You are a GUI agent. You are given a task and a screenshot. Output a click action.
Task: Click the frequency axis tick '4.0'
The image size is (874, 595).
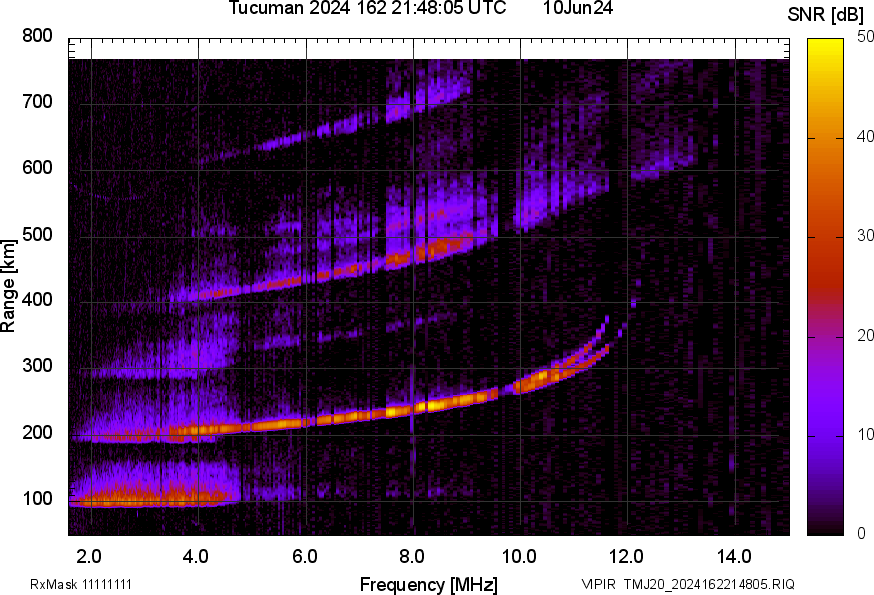click(196, 557)
